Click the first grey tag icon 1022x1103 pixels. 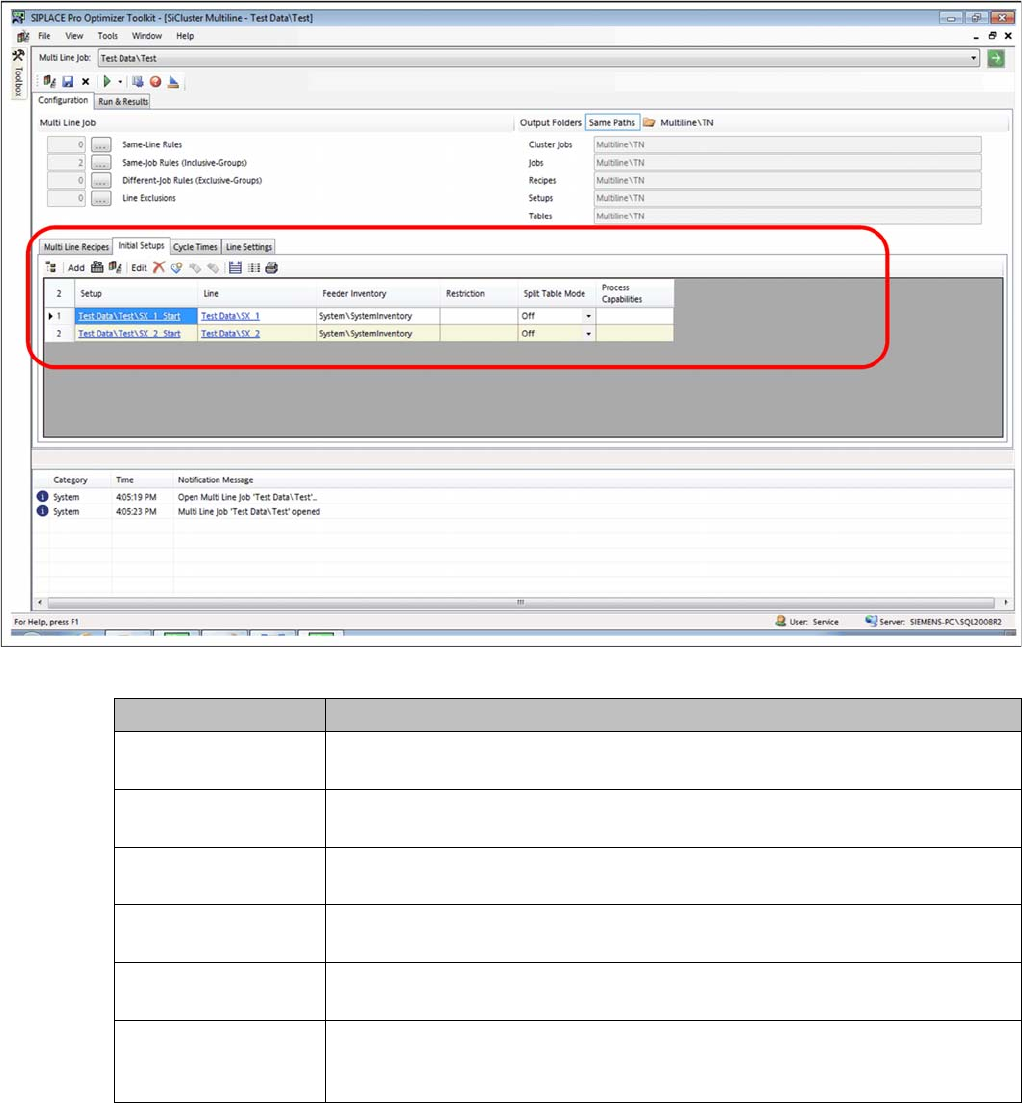coord(195,267)
